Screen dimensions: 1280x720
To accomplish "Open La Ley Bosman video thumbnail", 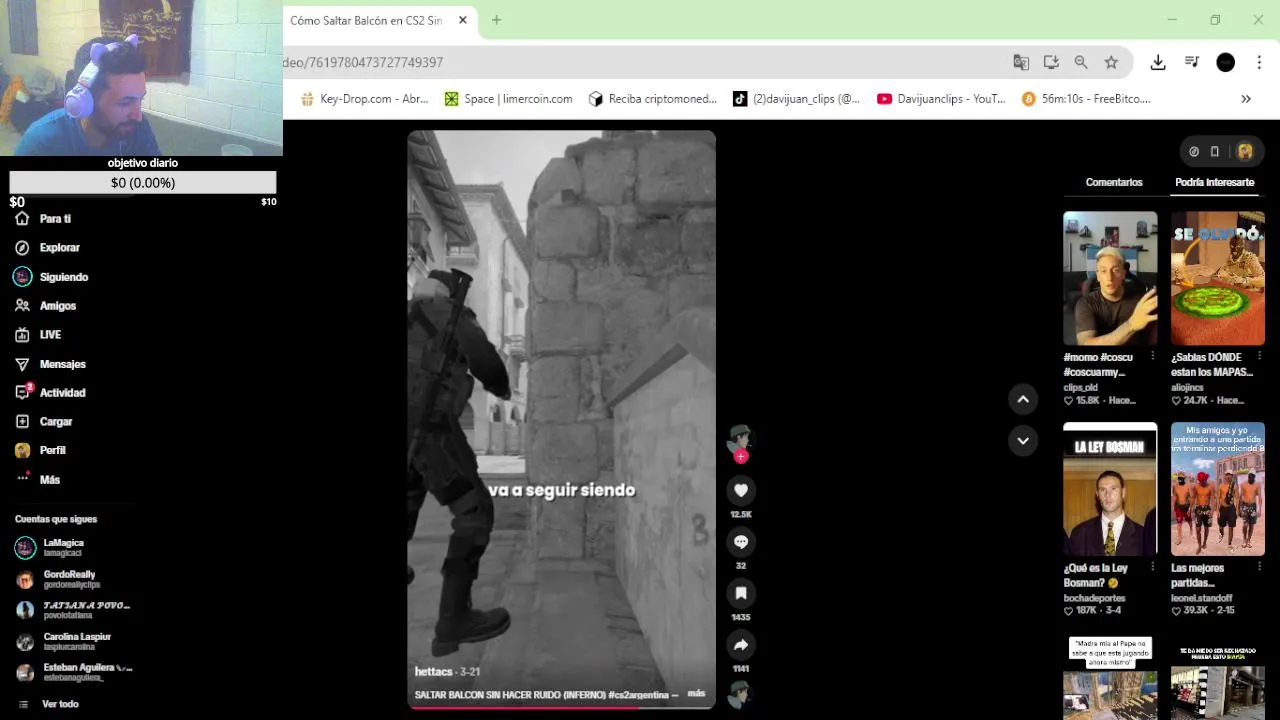I will (x=1110, y=489).
